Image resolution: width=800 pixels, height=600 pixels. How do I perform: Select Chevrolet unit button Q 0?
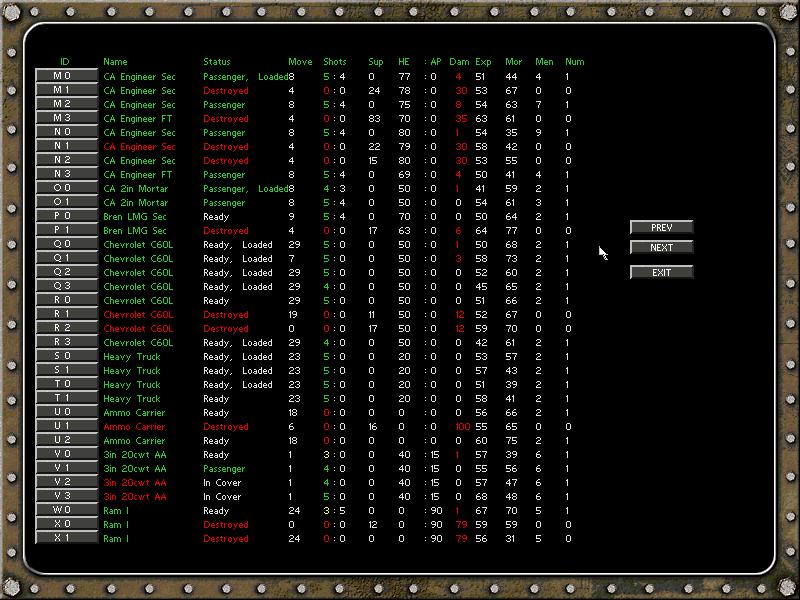coord(66,244)
